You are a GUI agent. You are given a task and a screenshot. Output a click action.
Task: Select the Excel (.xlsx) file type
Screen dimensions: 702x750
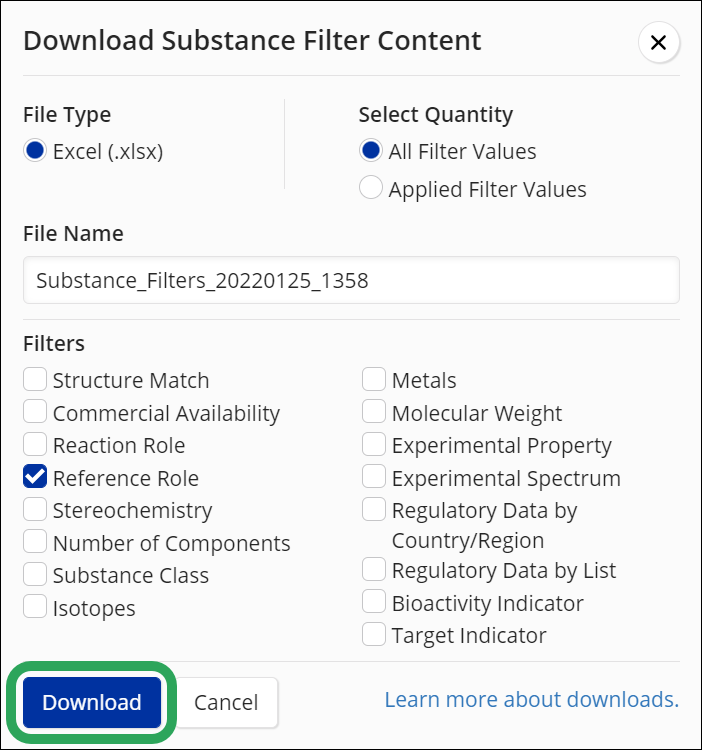click(35, 151)
